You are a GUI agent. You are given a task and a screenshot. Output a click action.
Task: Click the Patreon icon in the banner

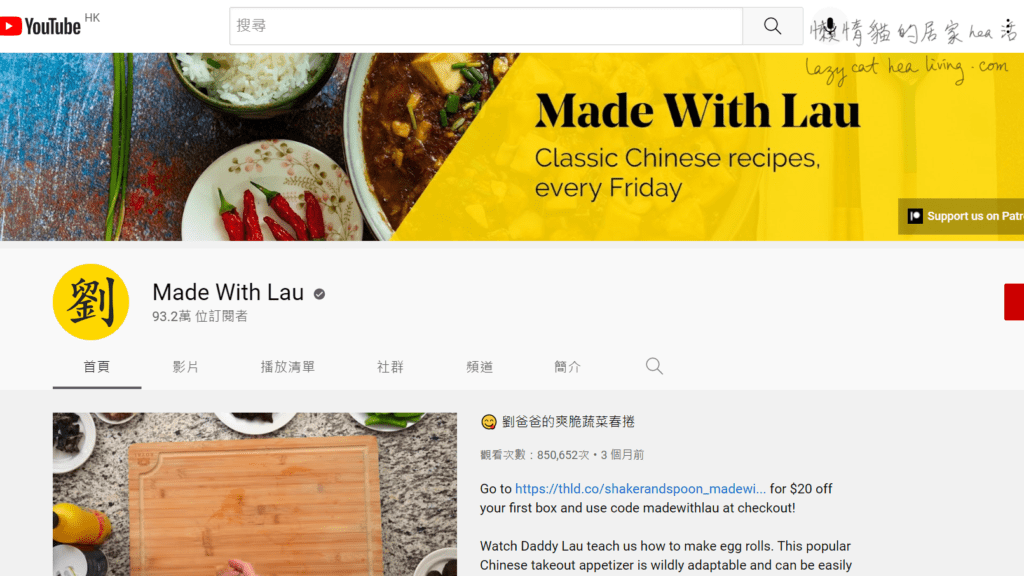915,216
